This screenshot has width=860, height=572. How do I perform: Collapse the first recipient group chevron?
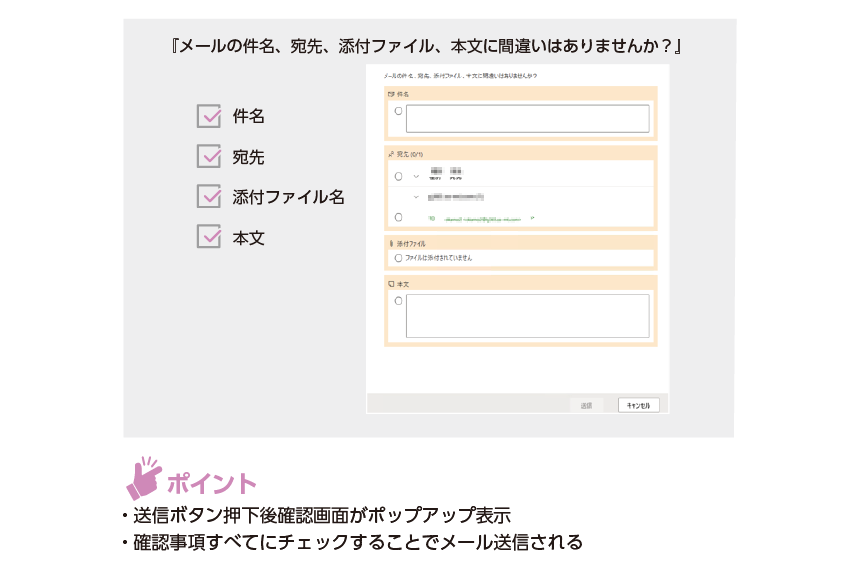click(416, 176)
